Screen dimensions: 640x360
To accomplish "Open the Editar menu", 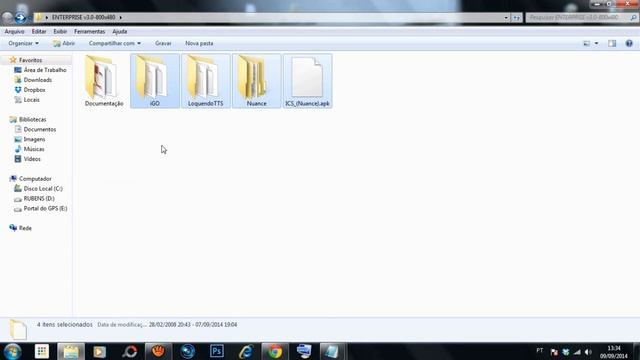I will click(39, 31).
